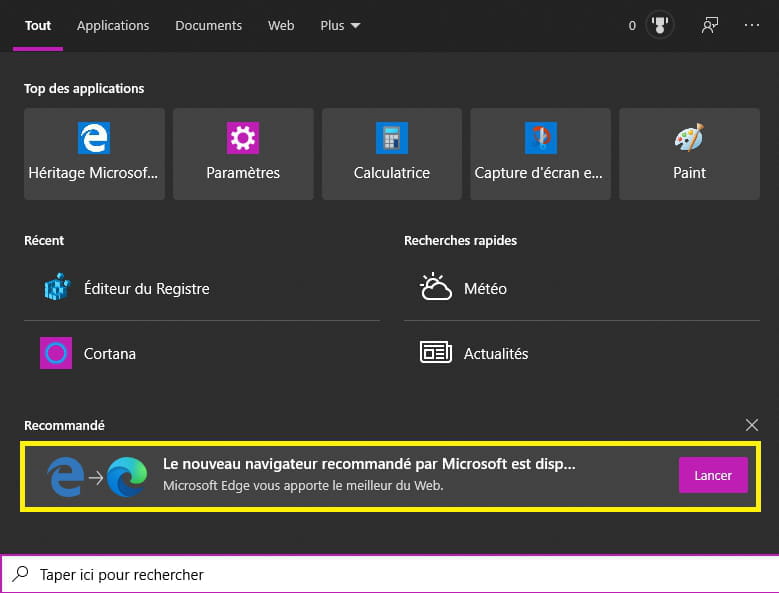779x593 pixels.
Task: Switch to the Documents tab
Action: [208, 25]
